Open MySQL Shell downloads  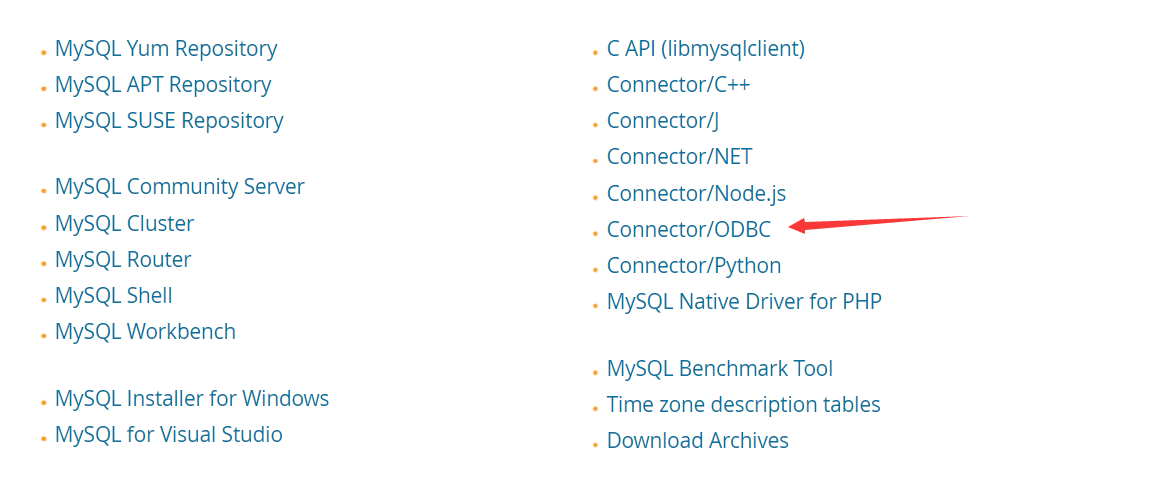(114, 296)
